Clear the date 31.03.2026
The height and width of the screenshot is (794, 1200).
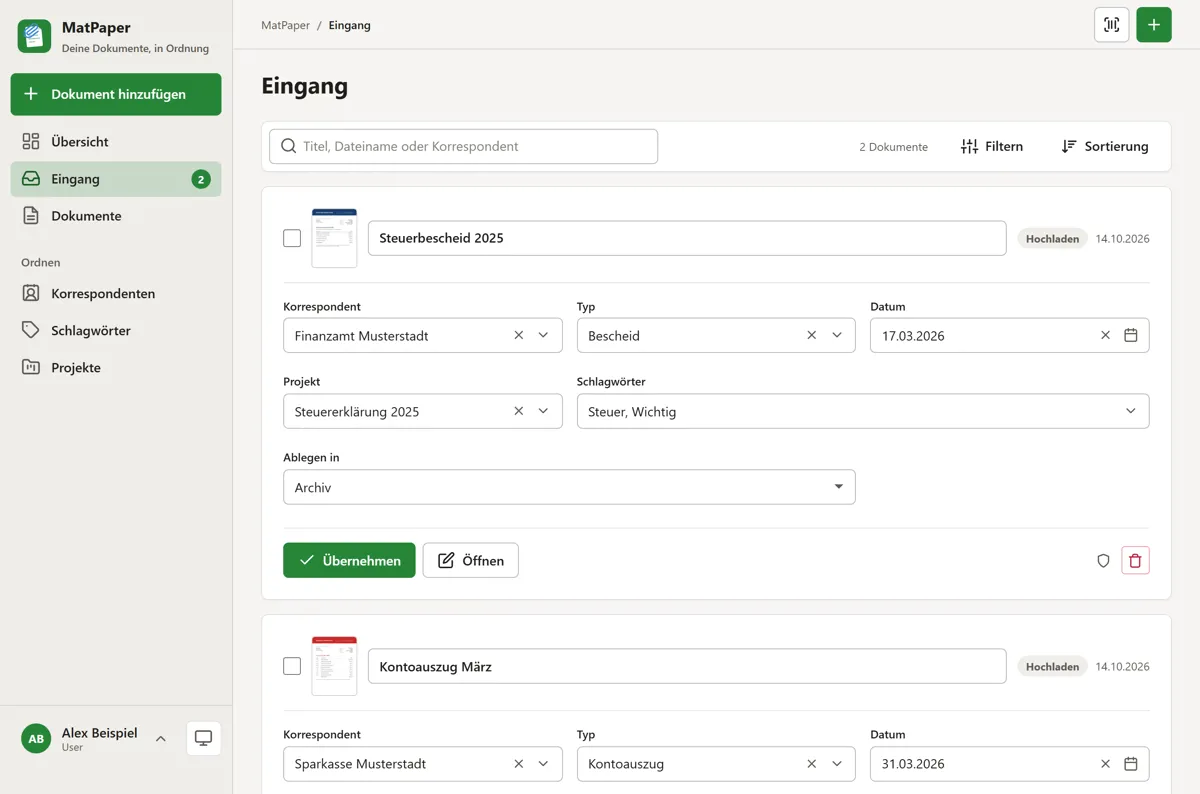(1105, 763)
